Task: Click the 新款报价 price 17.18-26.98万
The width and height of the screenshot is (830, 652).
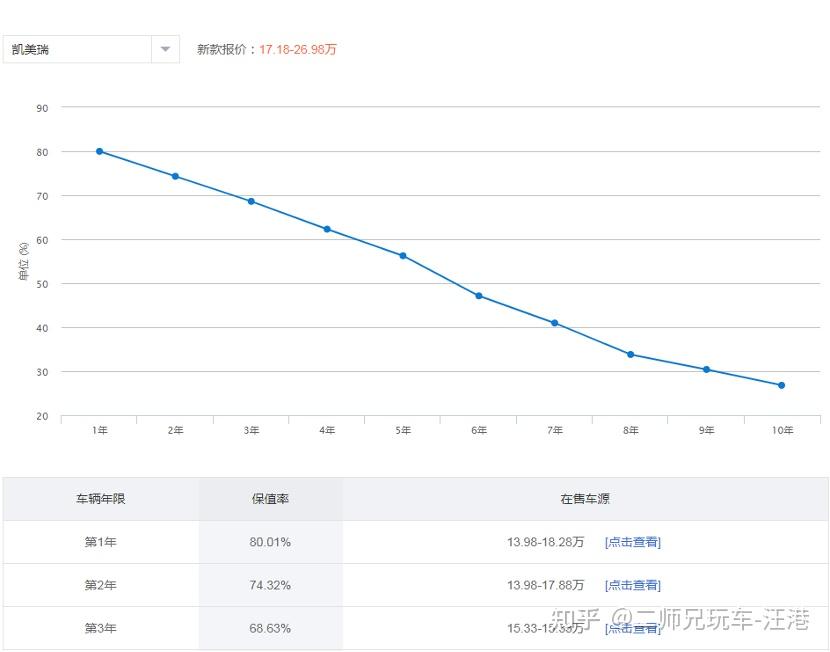Action: (x=298, y=50)
